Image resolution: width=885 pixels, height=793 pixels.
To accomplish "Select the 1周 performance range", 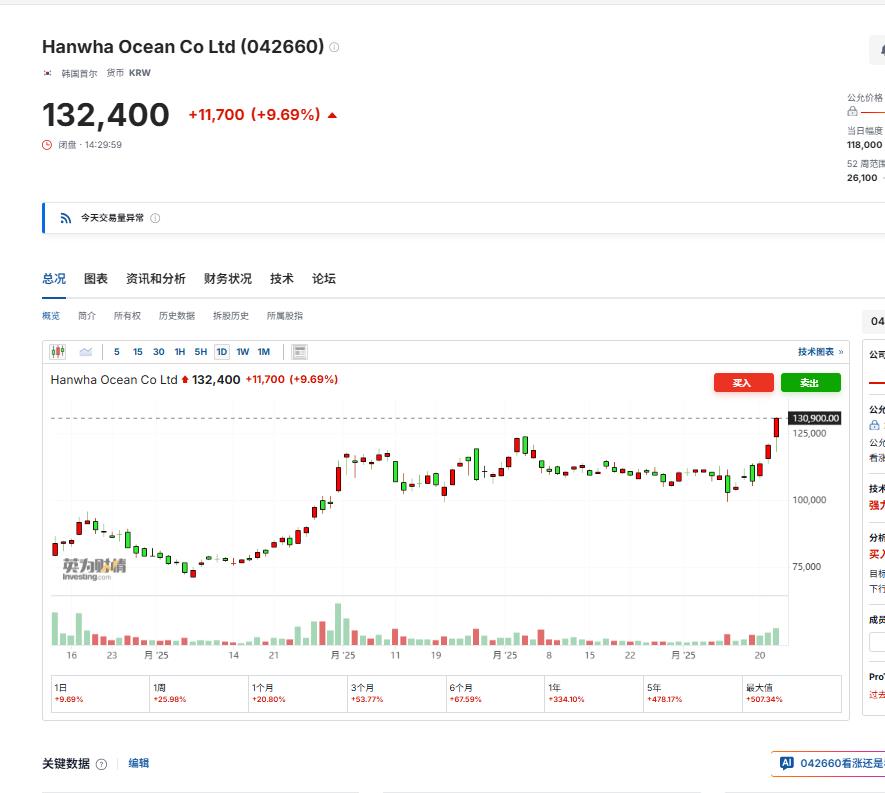I will (199, 694).
